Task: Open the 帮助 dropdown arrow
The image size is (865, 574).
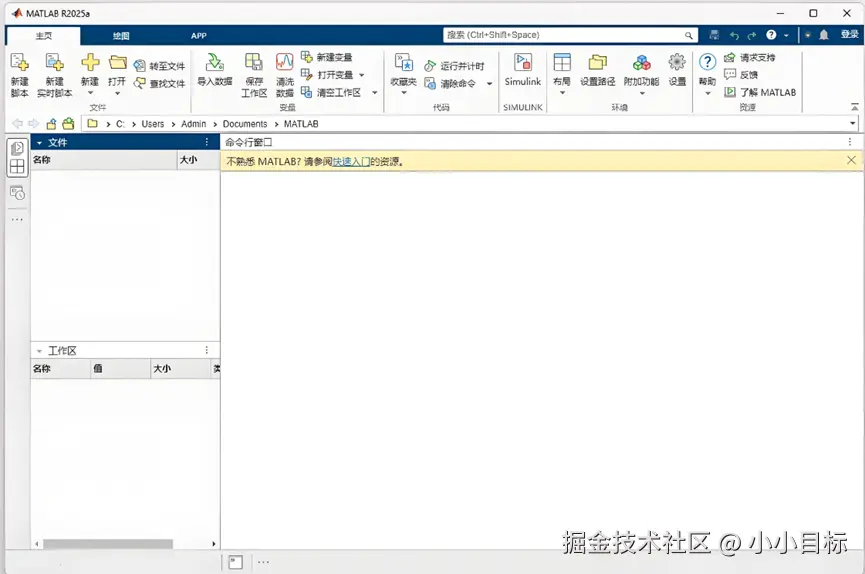Action: 707,93
